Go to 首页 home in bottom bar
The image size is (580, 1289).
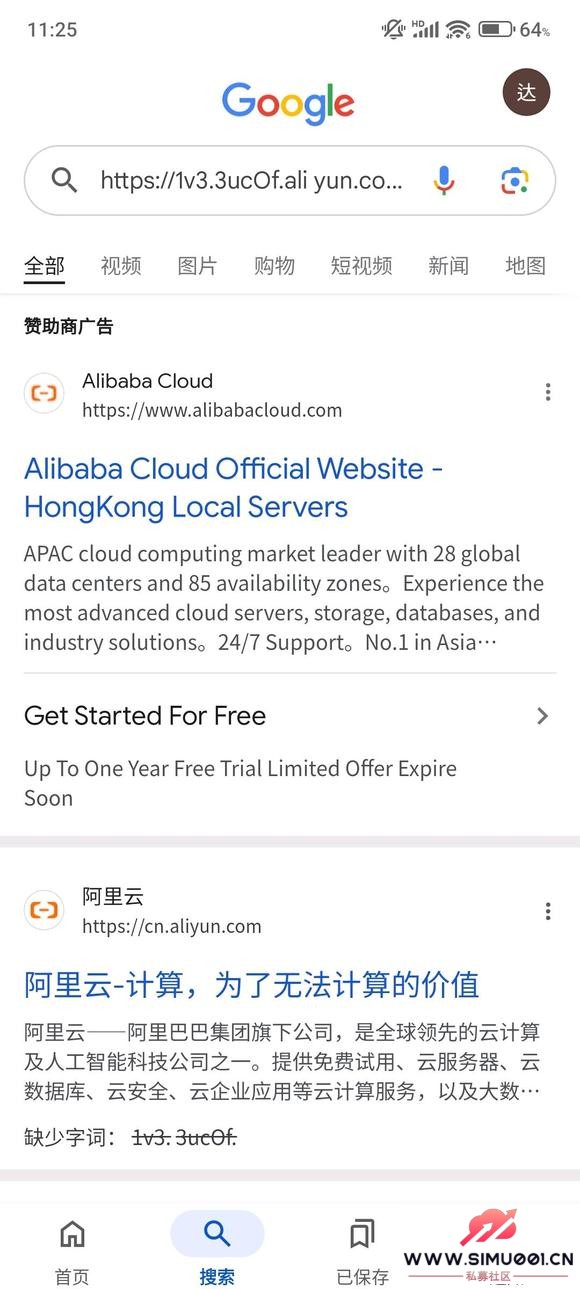coord(72,1251)
